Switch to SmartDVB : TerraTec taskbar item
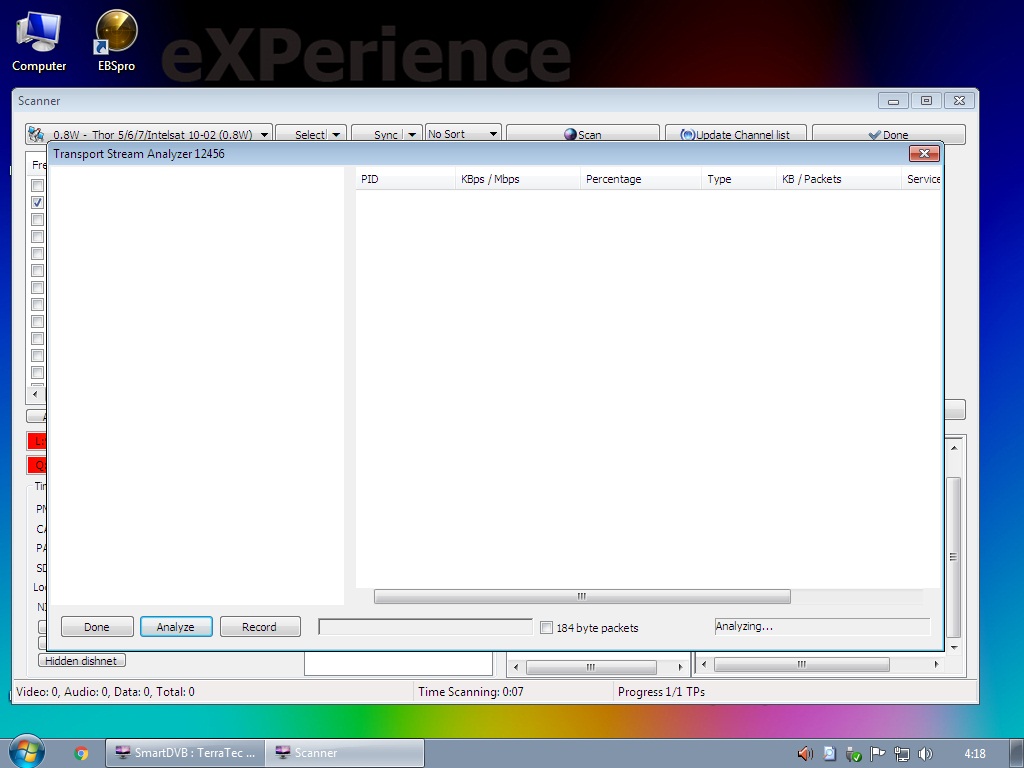Viewport: 1024px width, 768px height. [x=185, y=753]
